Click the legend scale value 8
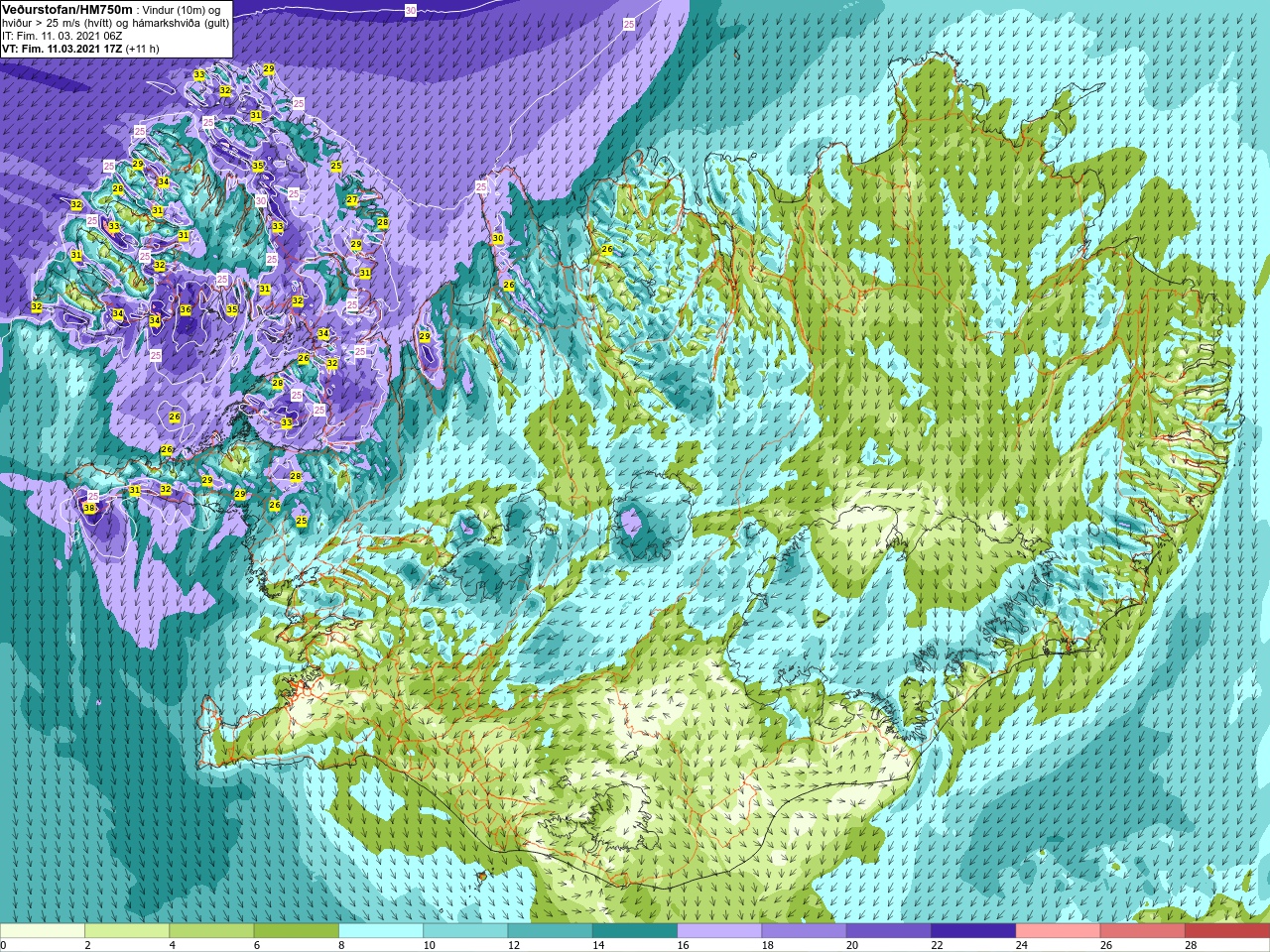1270x952 pixels. coord(341,945)
